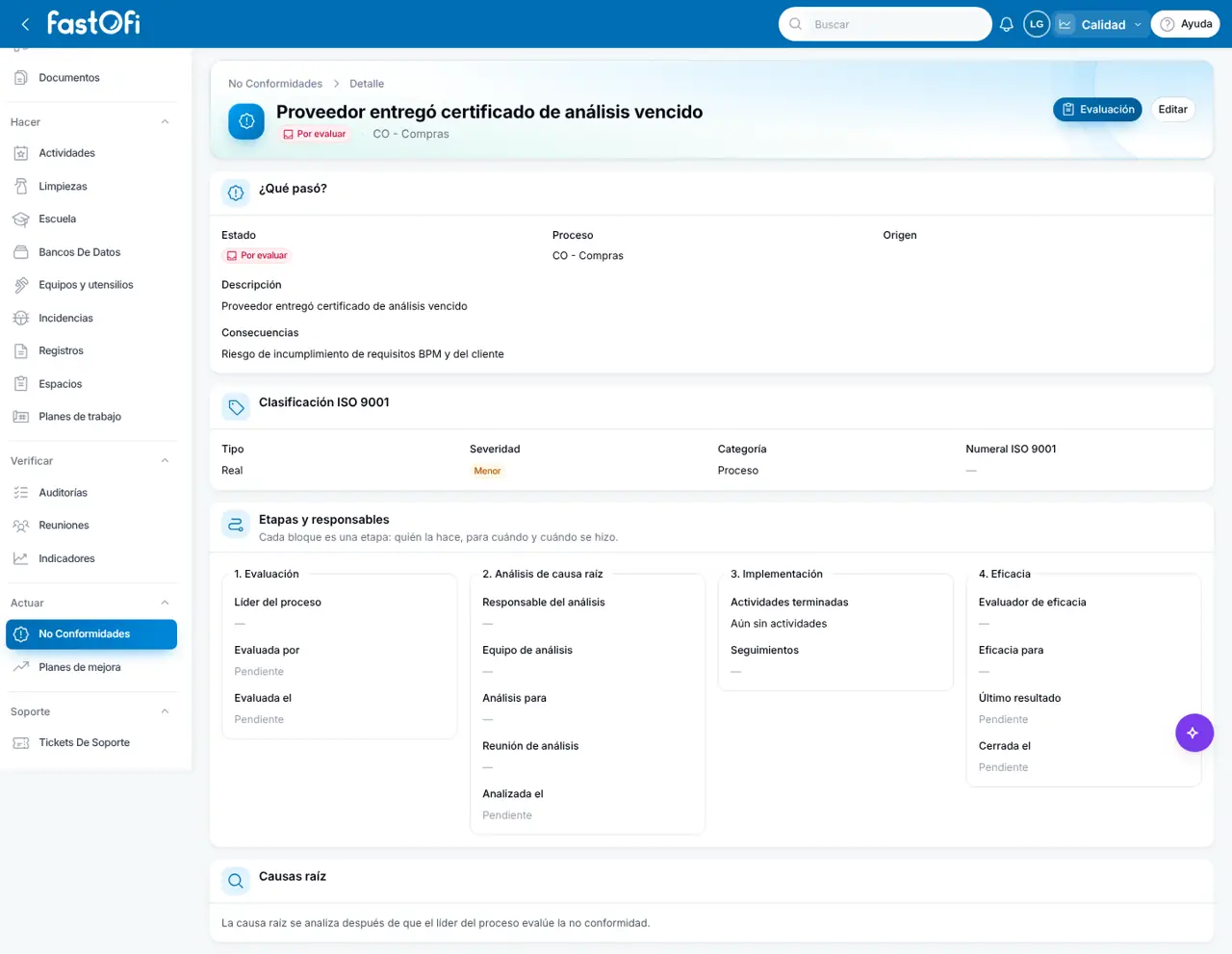
Task: Click the Limpiezas spray icon
Action: click(21, 186)
